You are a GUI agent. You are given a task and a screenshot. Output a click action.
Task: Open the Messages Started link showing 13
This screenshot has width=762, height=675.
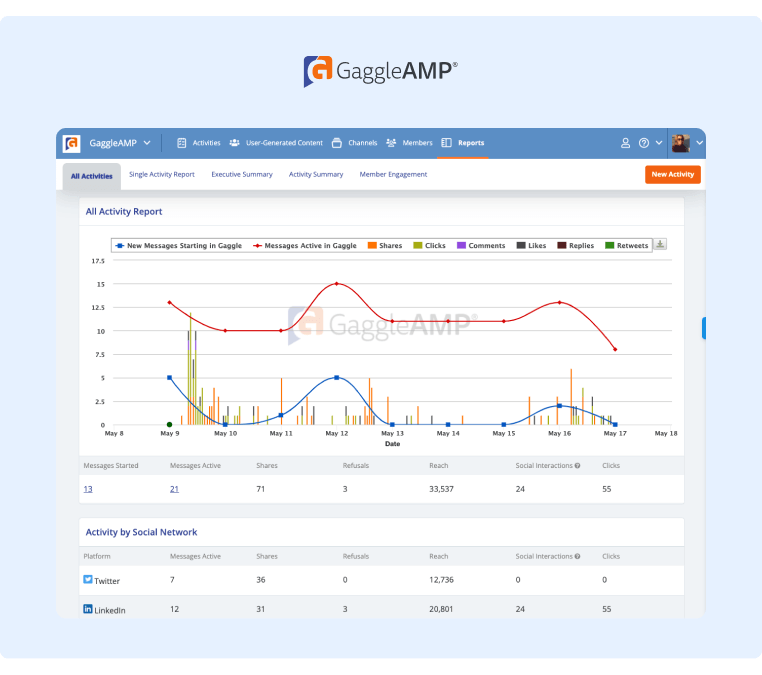[88, 489]
